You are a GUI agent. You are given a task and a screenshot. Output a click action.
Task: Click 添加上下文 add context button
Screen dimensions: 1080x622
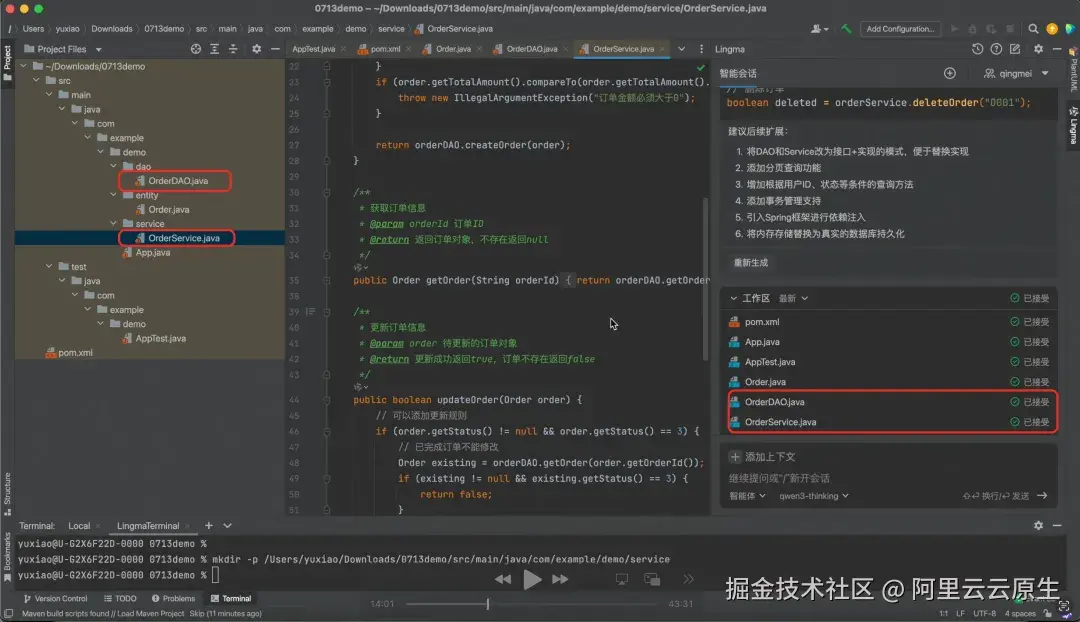[x=763, y=457]
